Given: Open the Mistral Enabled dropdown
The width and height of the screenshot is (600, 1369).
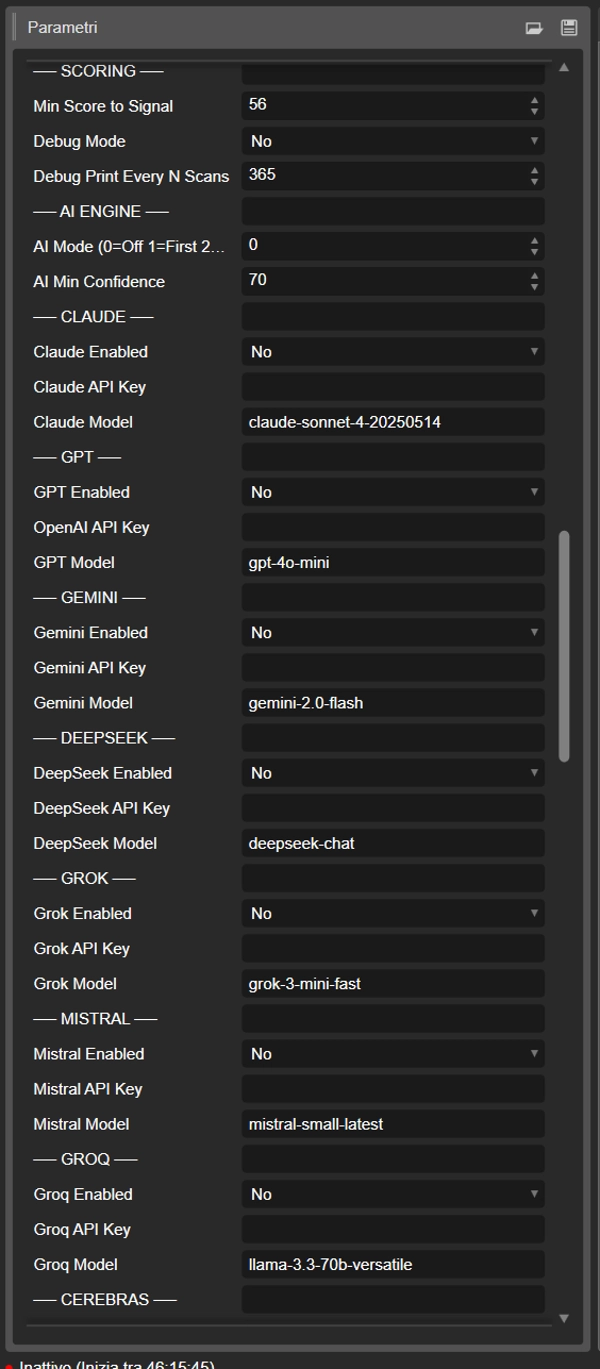Looking at the screenshot, I should (393, 1054).
